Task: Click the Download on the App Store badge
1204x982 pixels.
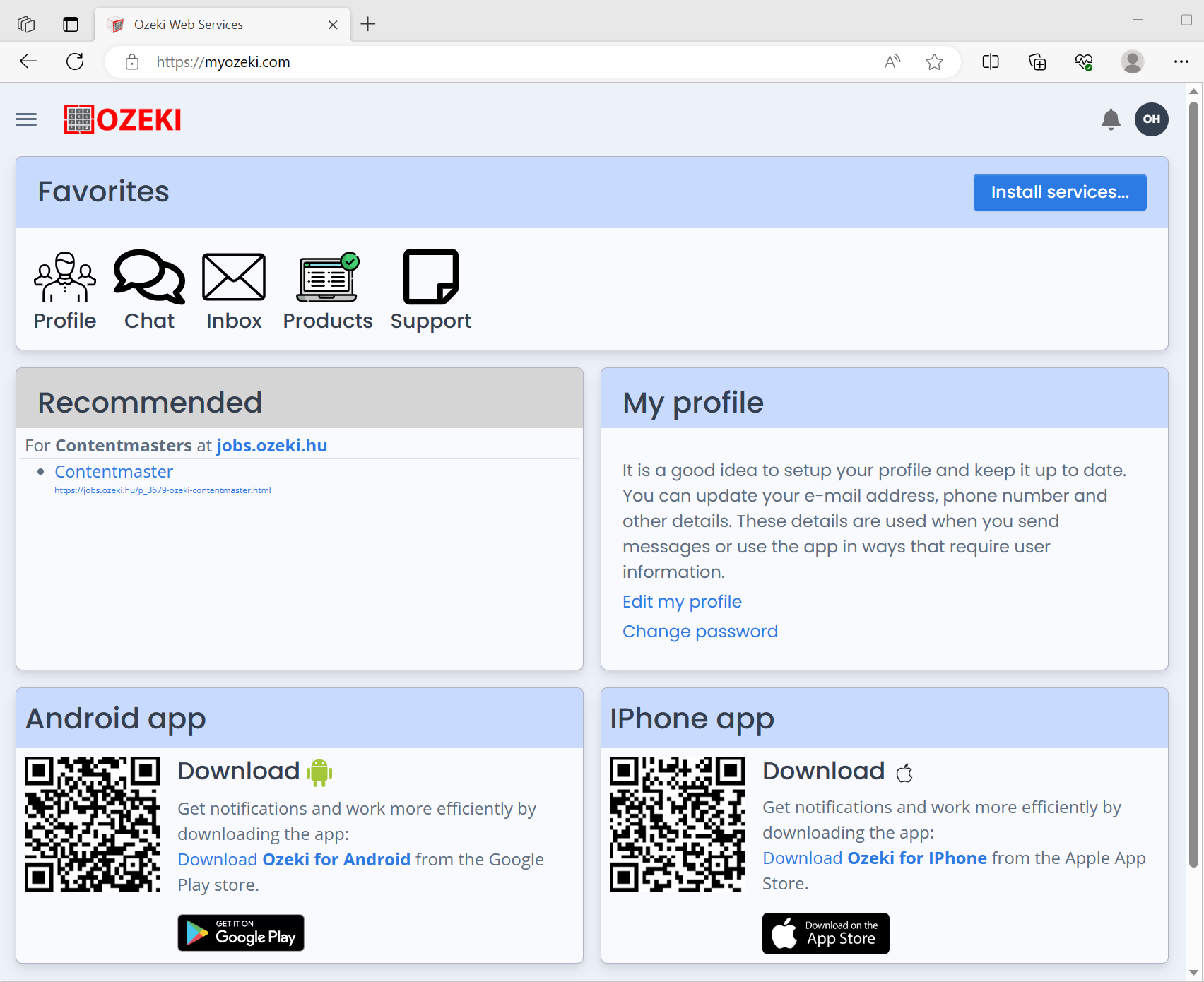Action: pos(826,934)
